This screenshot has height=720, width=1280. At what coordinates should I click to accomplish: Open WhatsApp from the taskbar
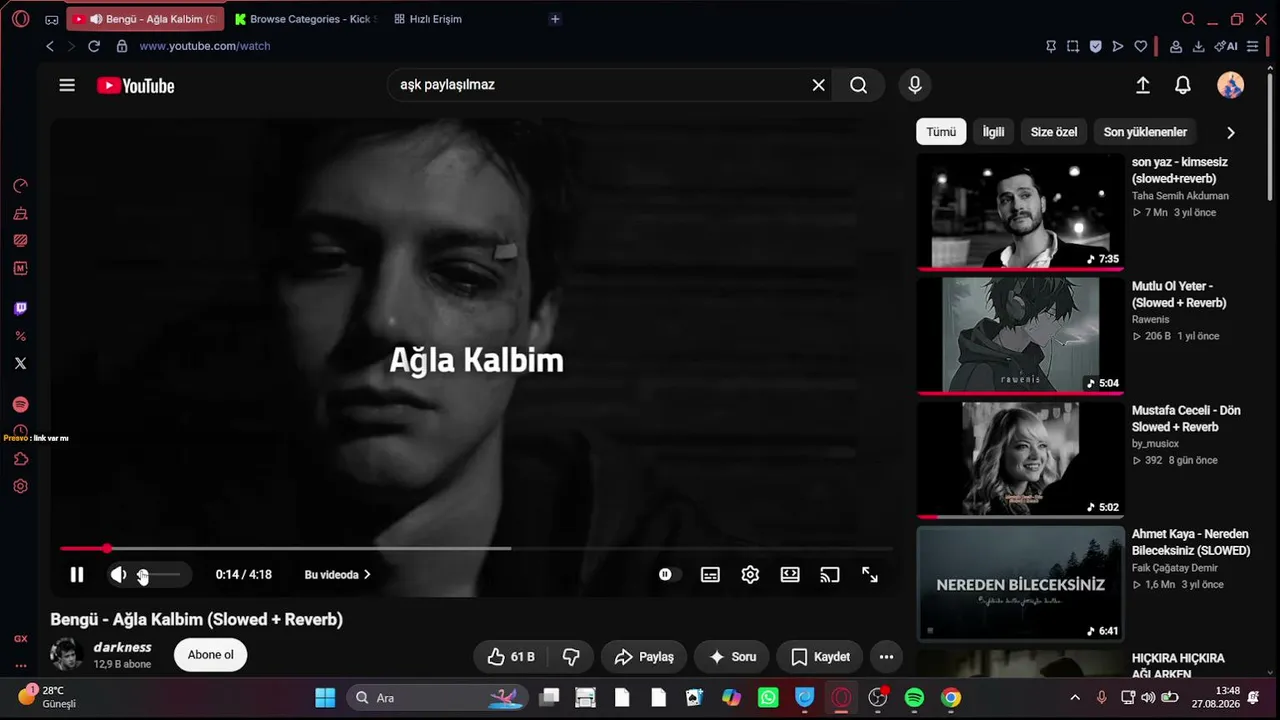click(x=768, y=698)
